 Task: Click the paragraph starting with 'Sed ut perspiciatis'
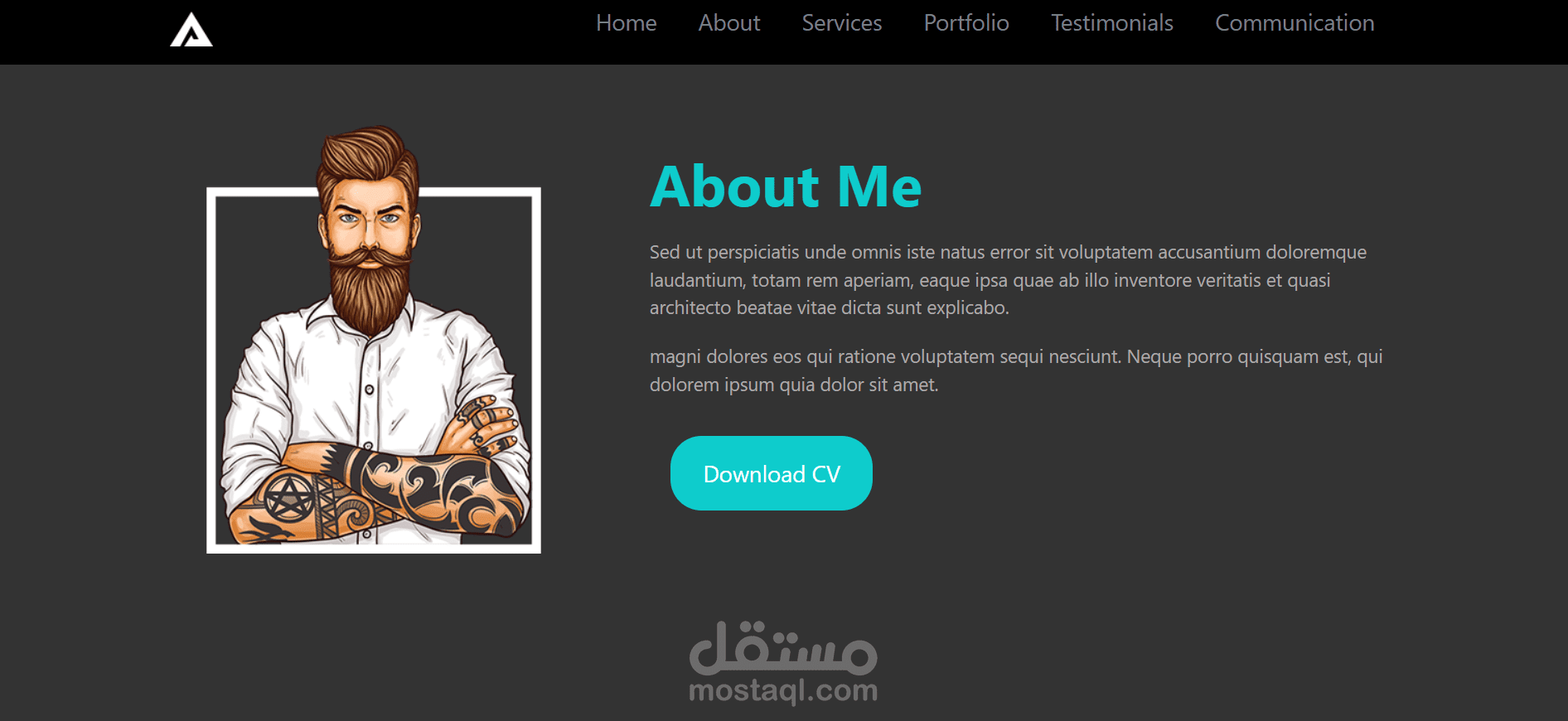(1008, 280)
